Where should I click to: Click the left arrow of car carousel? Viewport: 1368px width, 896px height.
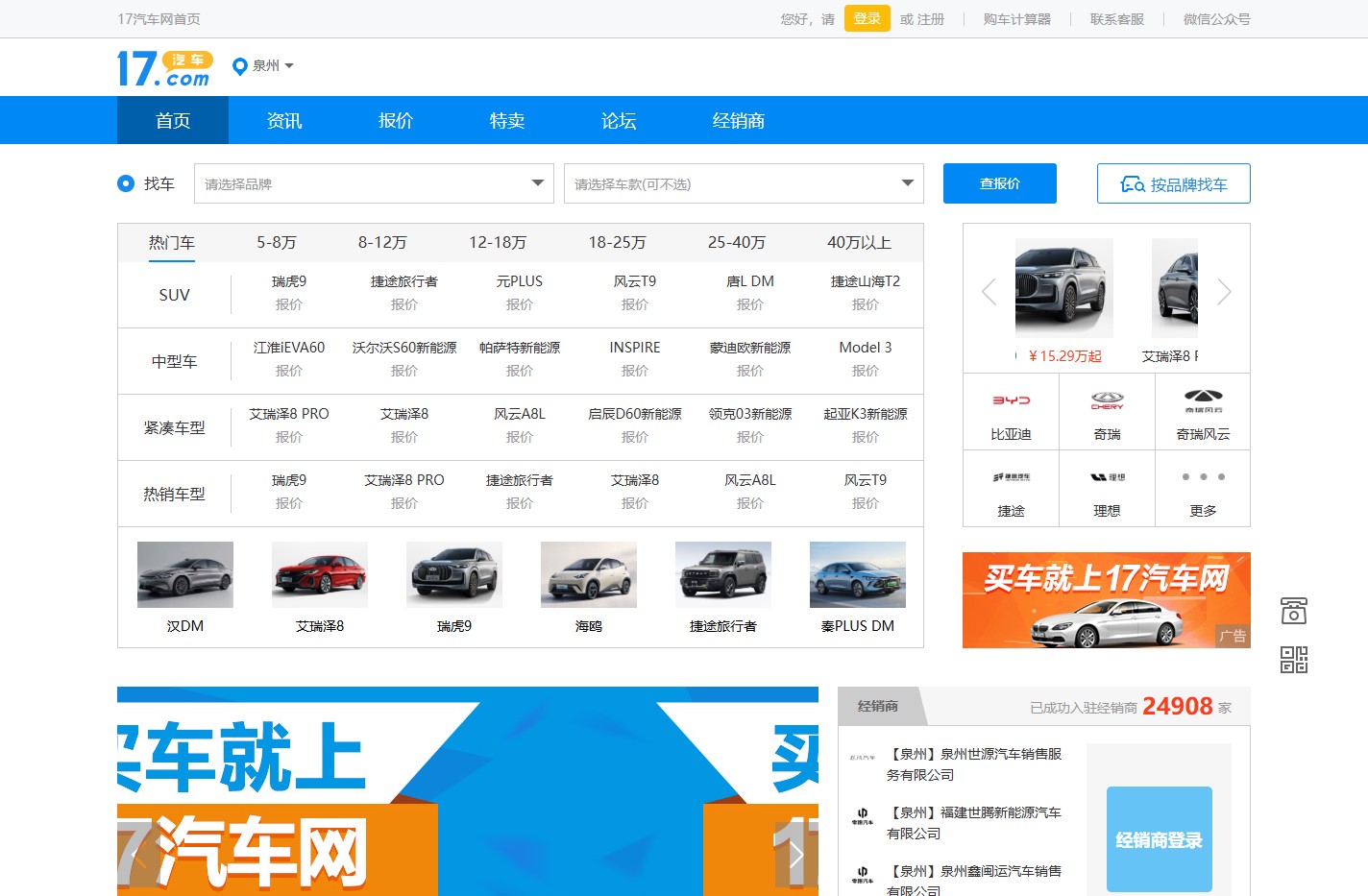point(989,291)
